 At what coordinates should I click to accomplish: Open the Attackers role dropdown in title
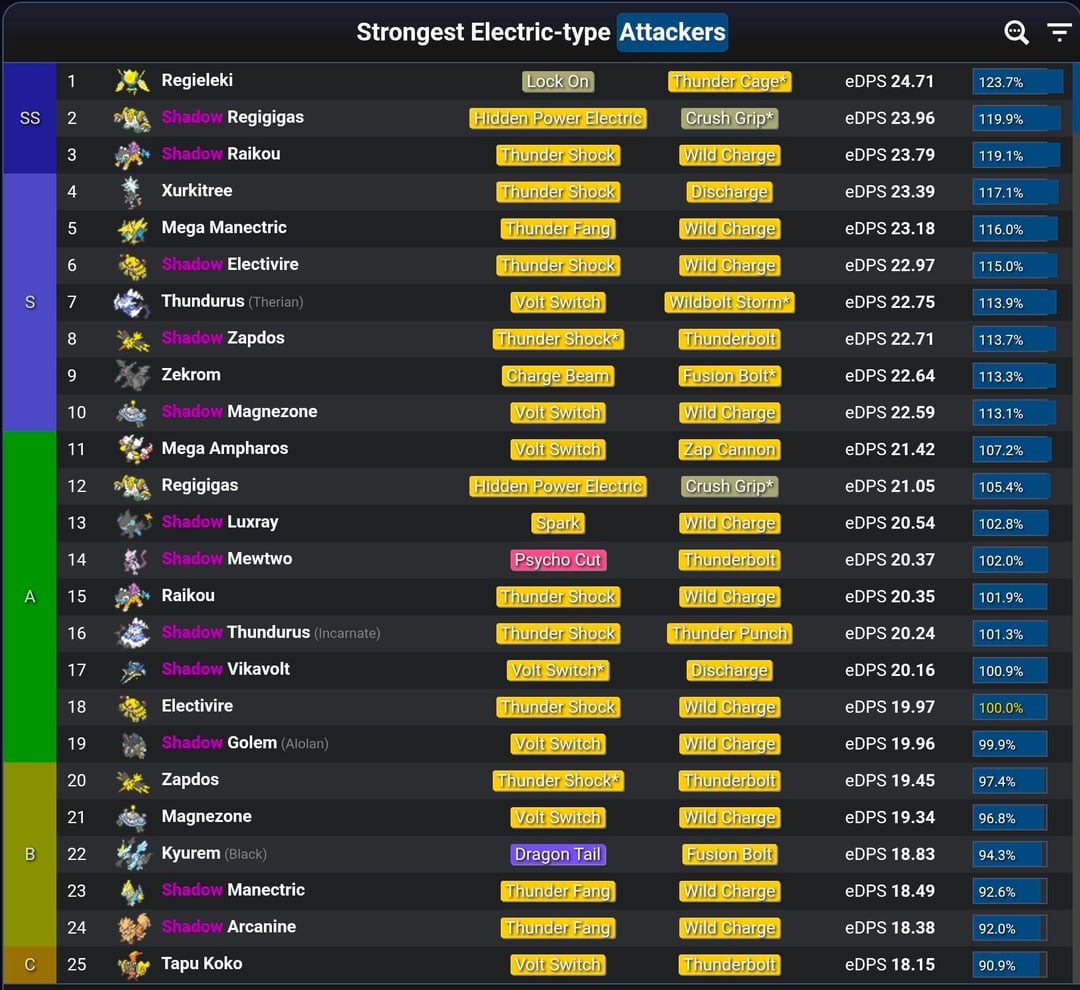(672, 33)
